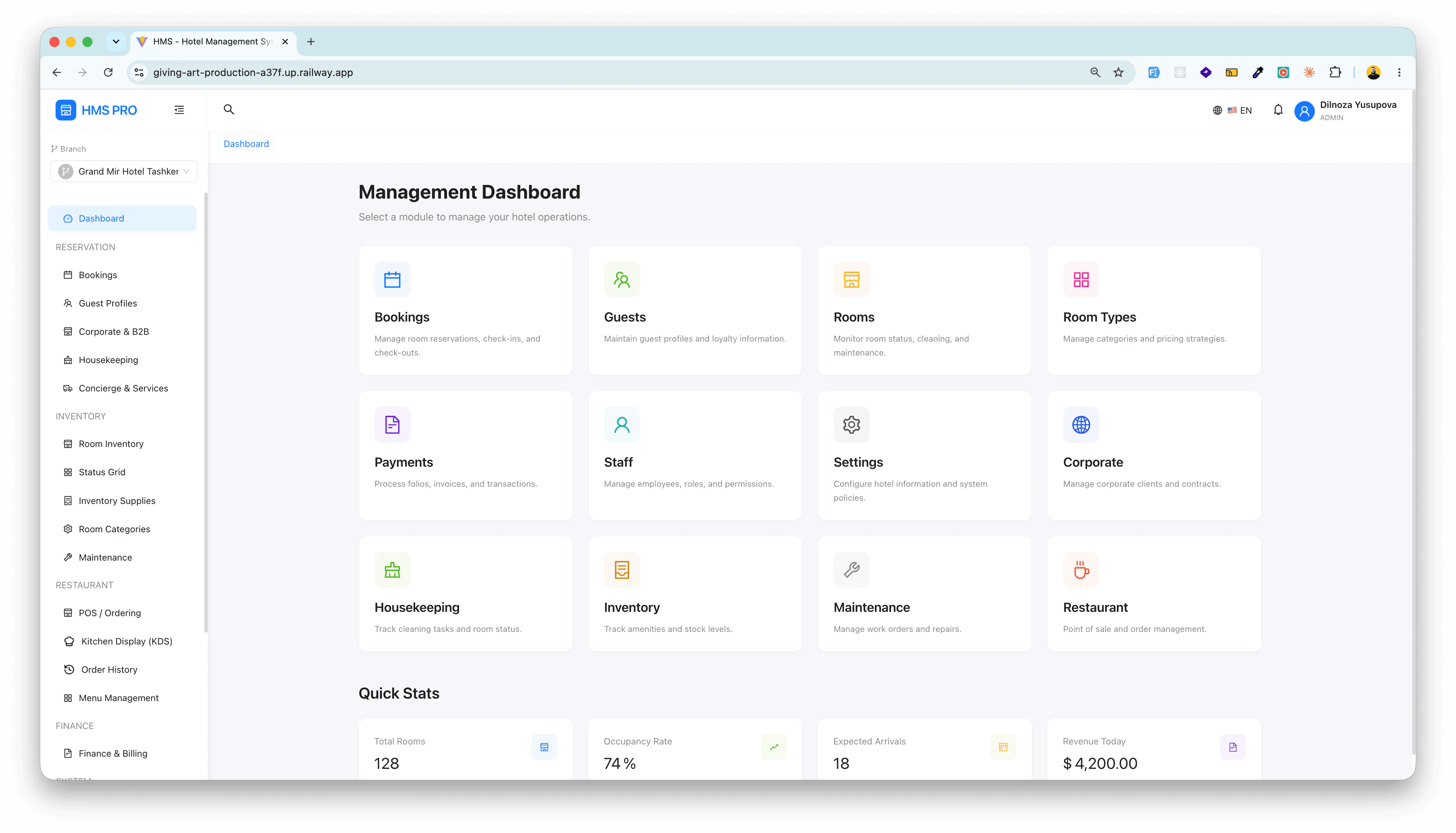The height and width of the screenshot is (833, 1456).
Task: Click the Dilnoza Yusupova user avatar
Action: pos(1304,110)
